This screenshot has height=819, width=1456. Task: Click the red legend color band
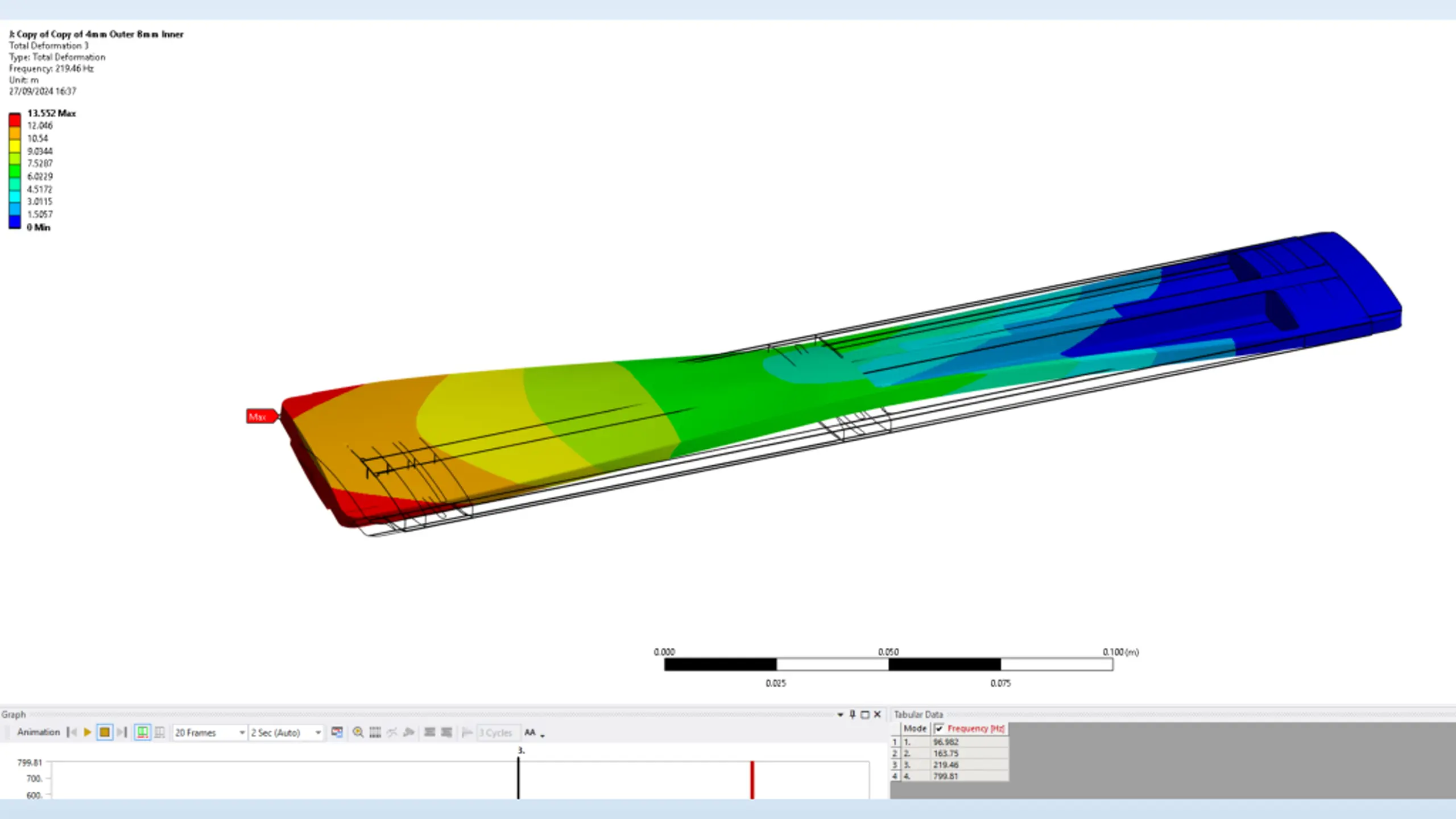(15, 120)
